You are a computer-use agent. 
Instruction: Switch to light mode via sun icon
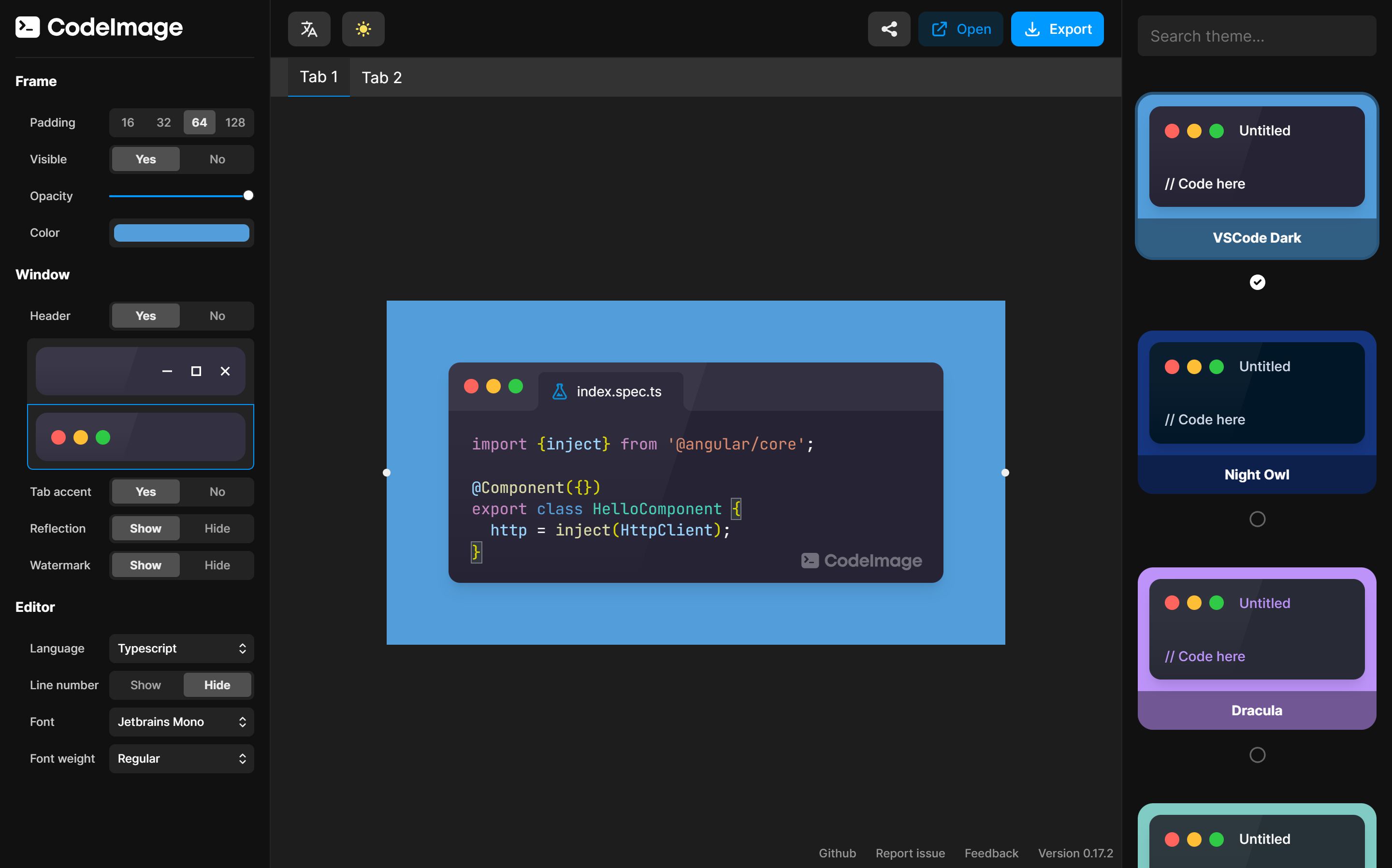click(x=363, y=29)
